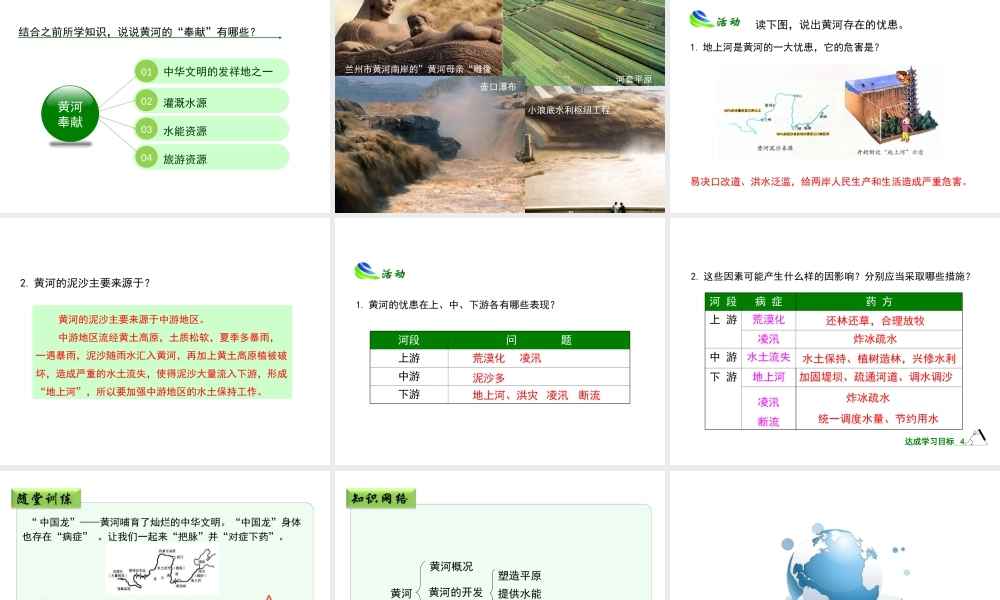The width and height of the screenshot is (1000, 600).
Task: Click the 药 方 column header
Action: (x=879, y=302)
